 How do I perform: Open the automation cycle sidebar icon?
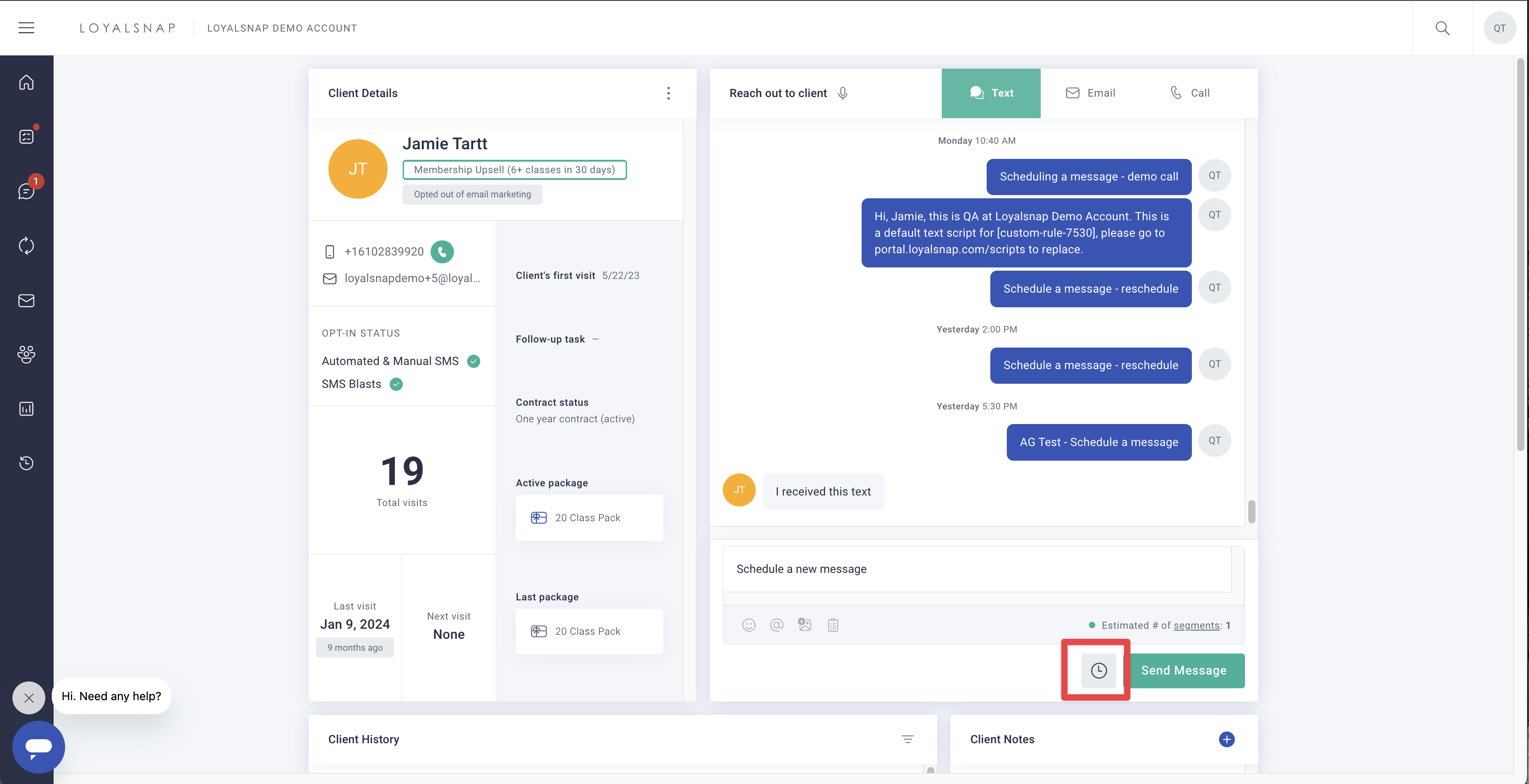tap(26, 246)
